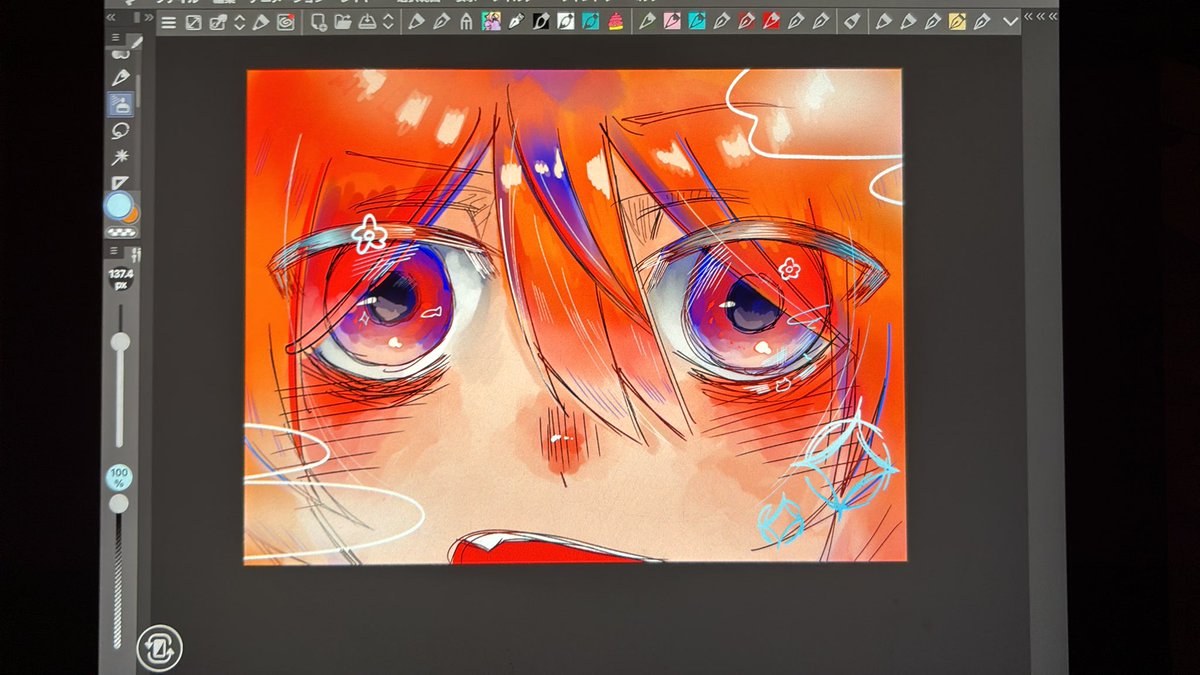
Task: Expand more presets with the chevron arrow
Action: point(1010,21)
